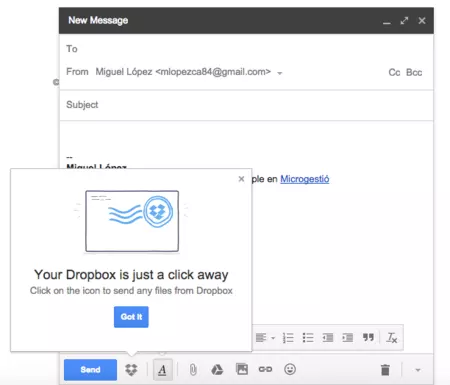Click the Subject field
This screenshot has width=450, height=385.
[x=246, y=105]
